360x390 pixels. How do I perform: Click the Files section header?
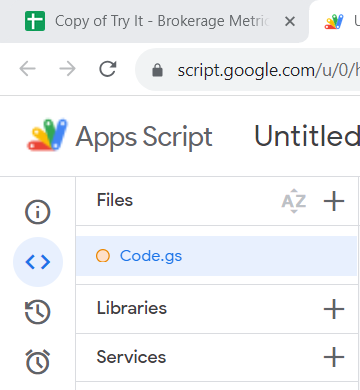click(115, 200)
